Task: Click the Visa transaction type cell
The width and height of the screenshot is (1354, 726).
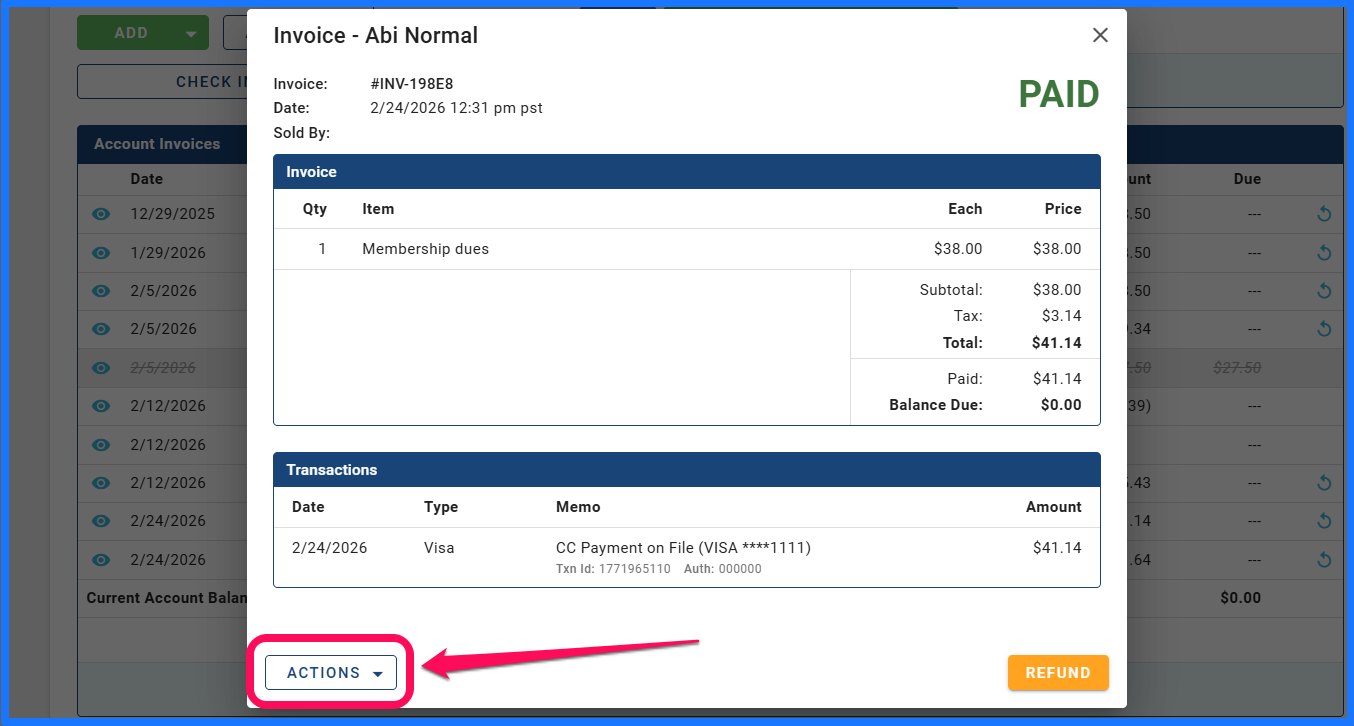Action: (439, 548)
